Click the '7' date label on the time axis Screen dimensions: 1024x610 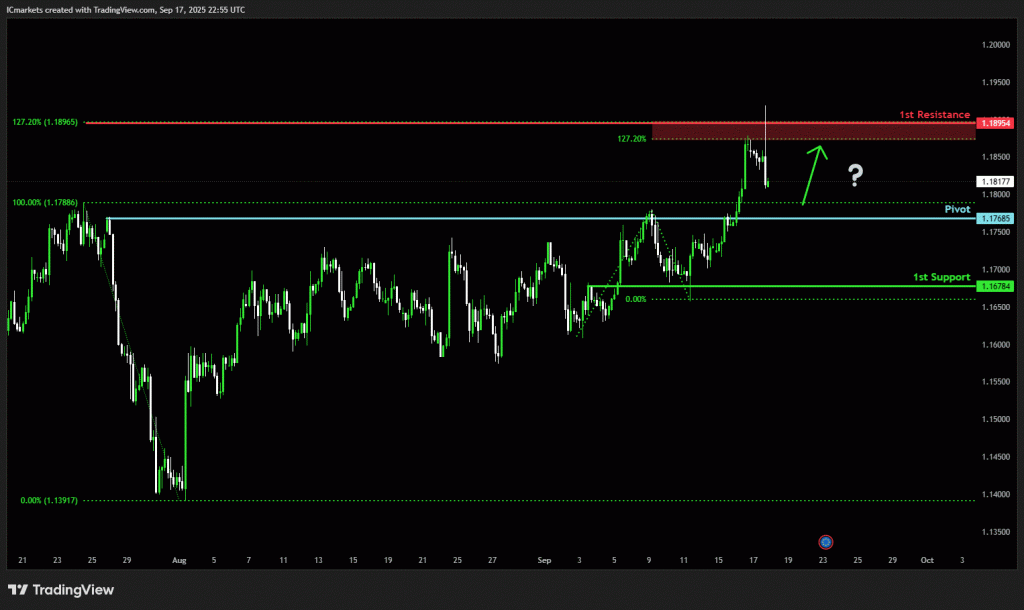tap(248, 560)
